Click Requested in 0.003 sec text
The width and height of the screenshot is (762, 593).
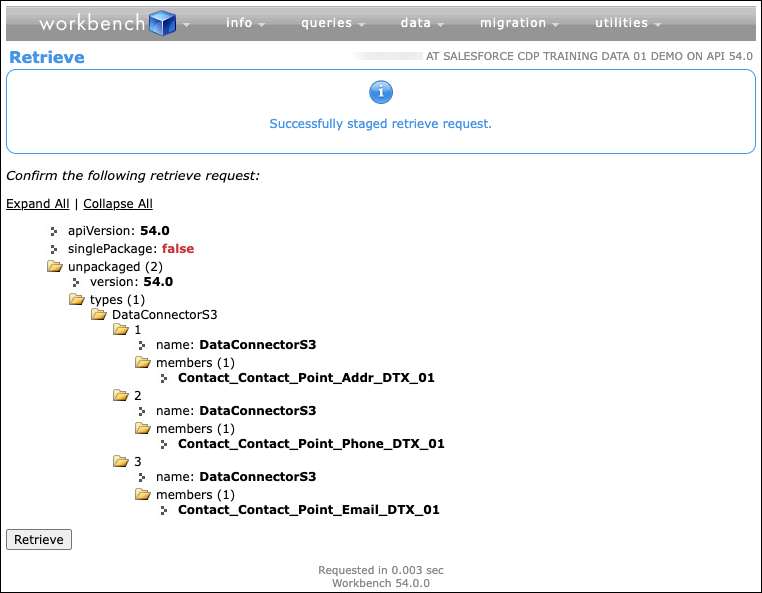pyautogui.click(x=381, y=570)
